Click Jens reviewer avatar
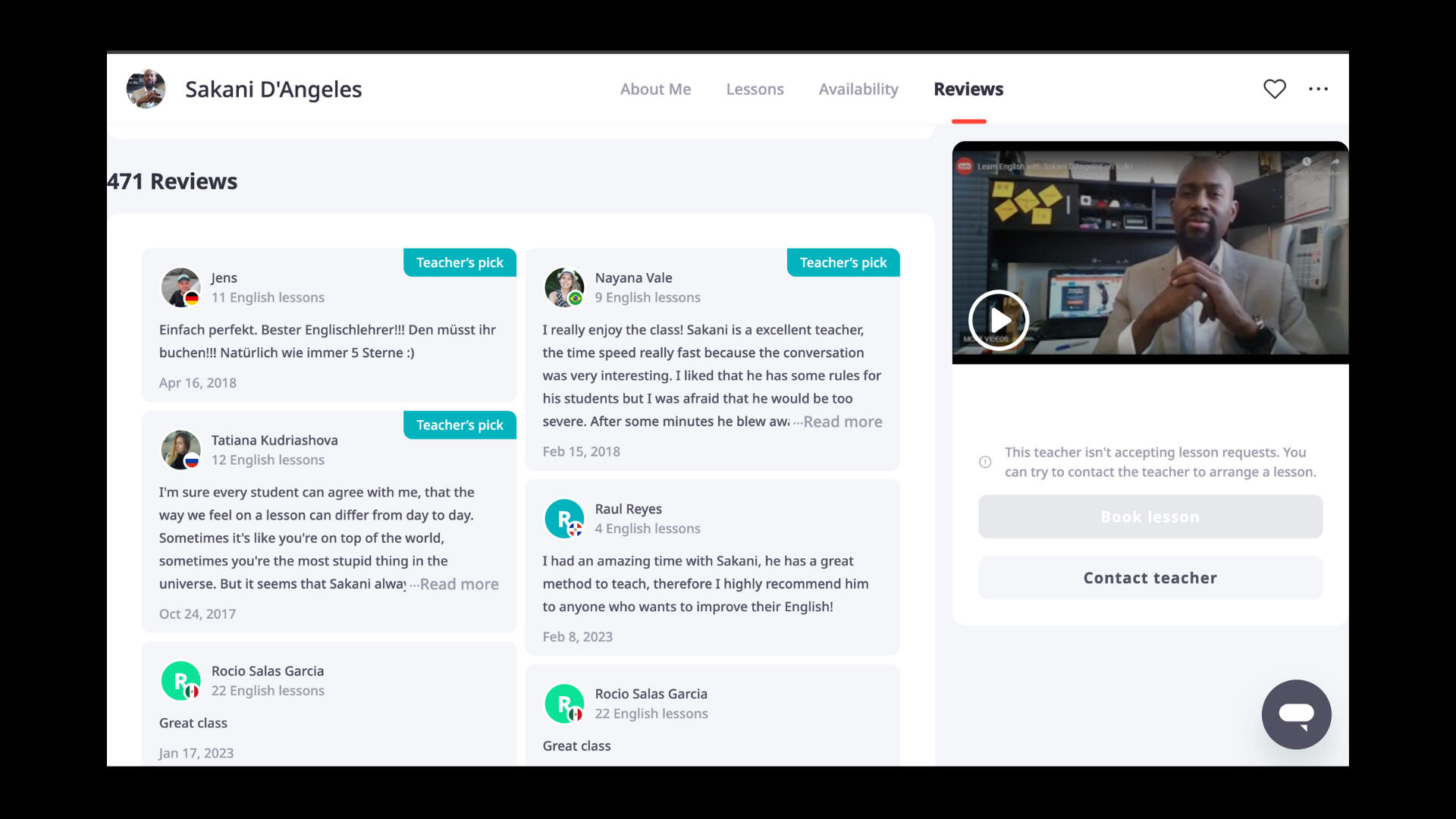1456x819 pixels. click(180, 287)
